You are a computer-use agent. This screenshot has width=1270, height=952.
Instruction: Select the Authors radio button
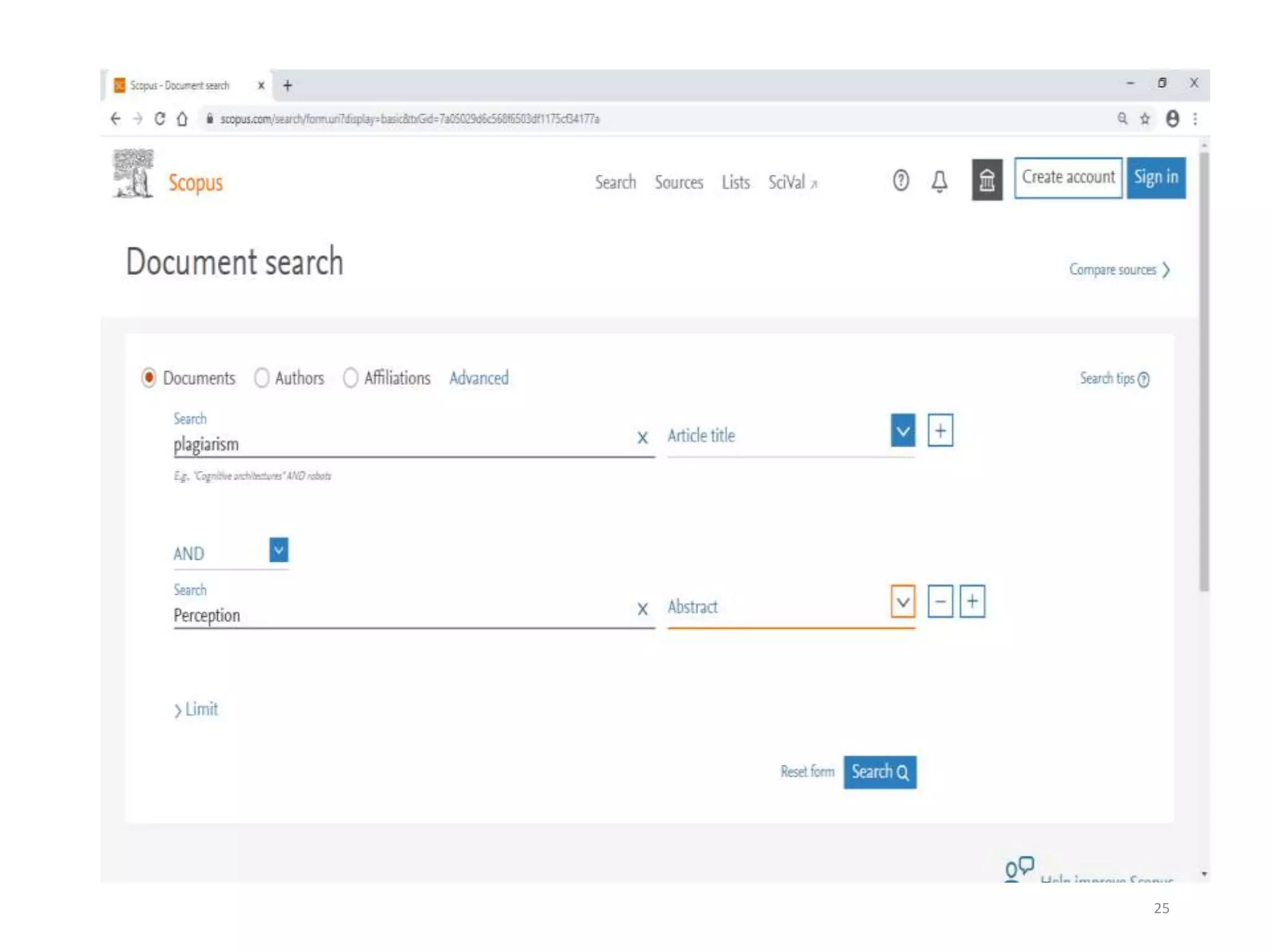coord(262,377)
